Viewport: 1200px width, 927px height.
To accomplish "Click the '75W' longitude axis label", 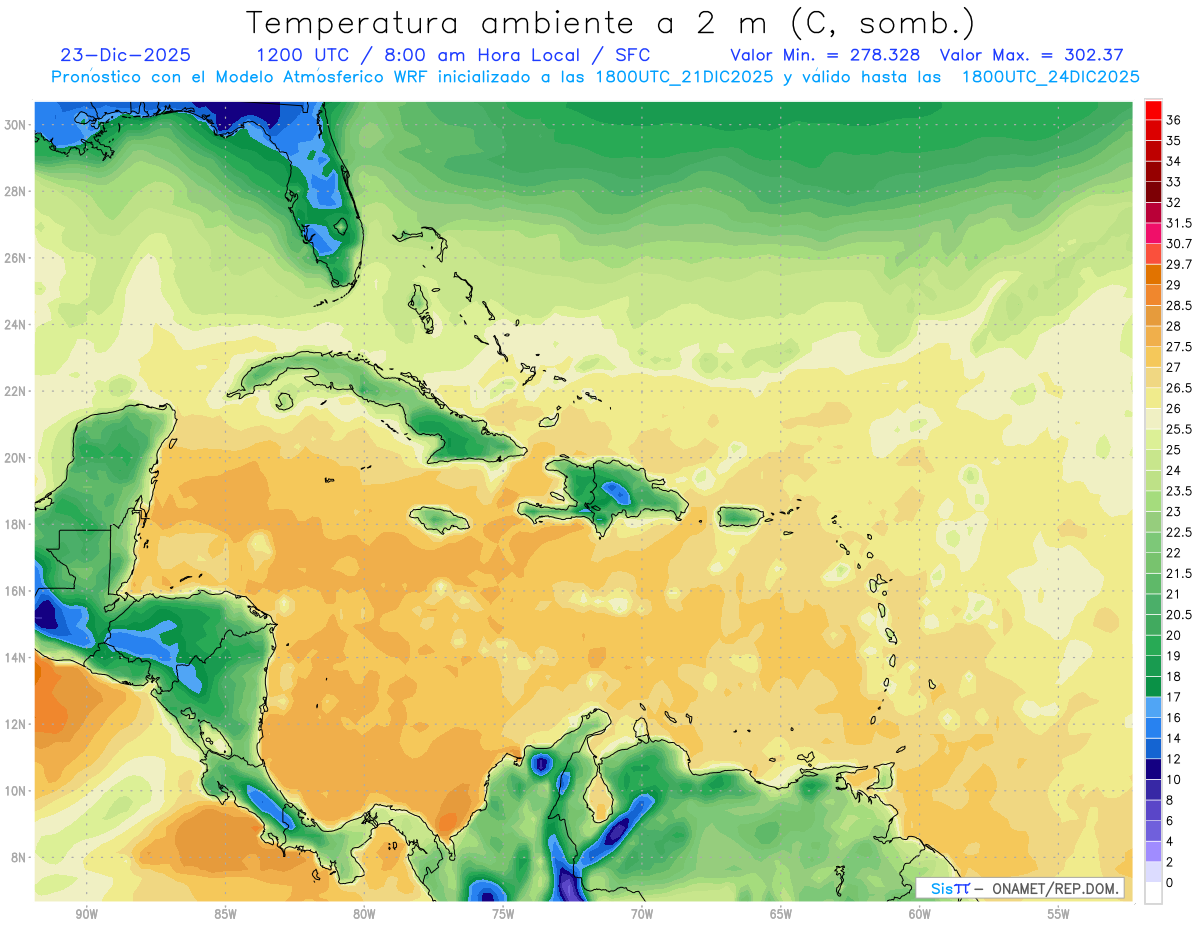I will 503,914.
